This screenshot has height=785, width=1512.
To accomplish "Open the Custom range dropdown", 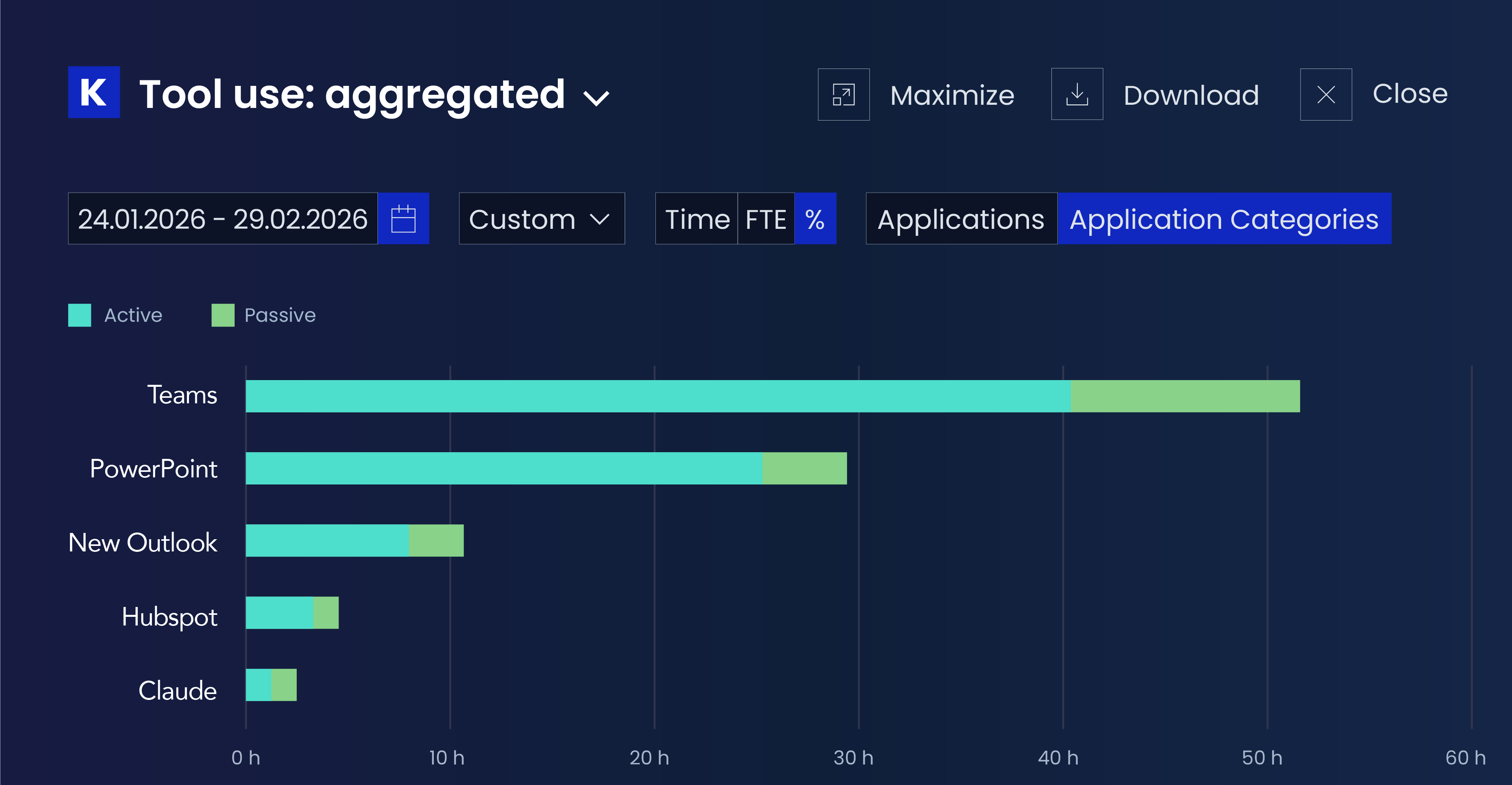I will point(542,219).
